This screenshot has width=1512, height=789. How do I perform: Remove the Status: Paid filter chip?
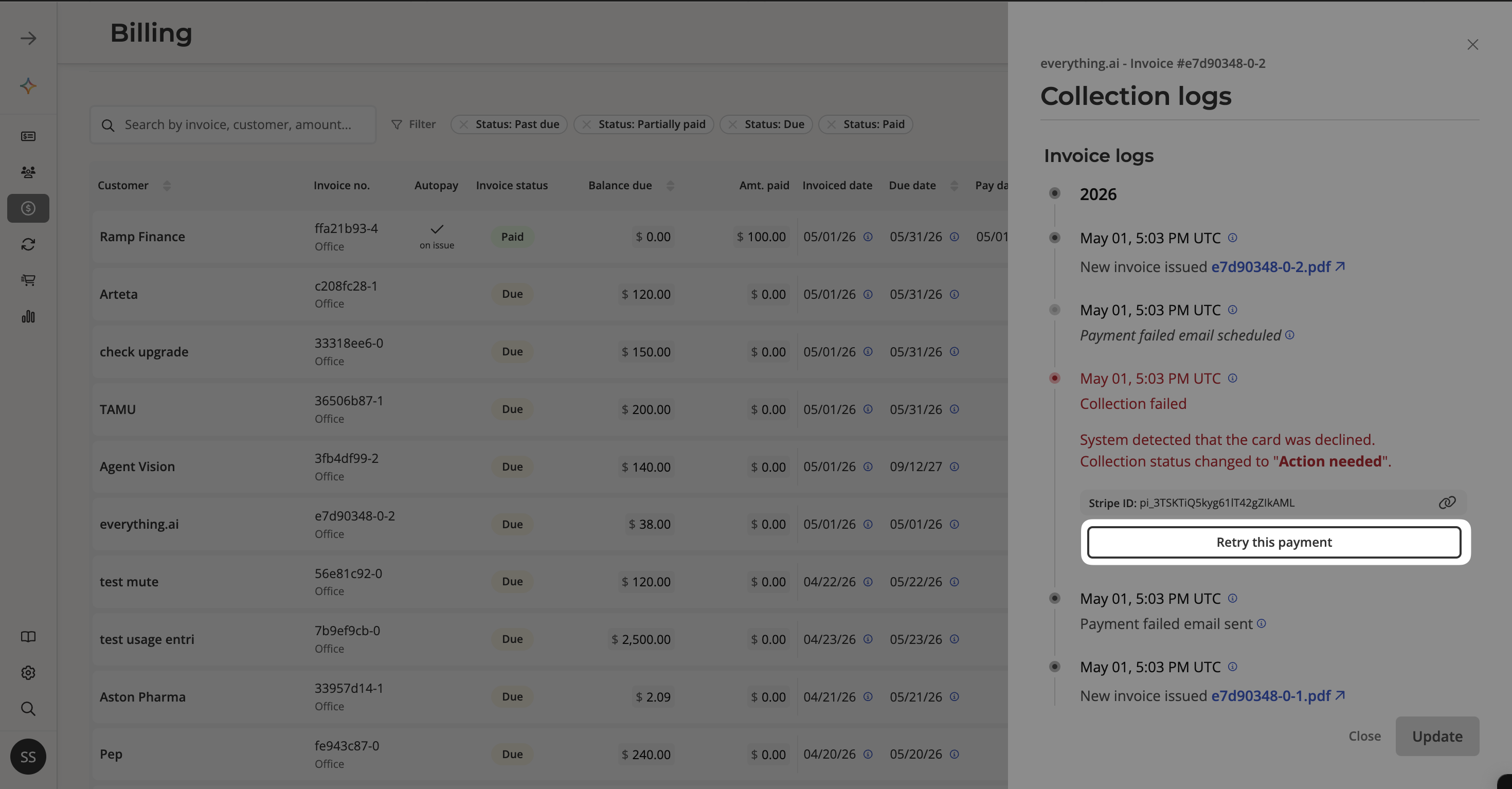pos(831,124)
